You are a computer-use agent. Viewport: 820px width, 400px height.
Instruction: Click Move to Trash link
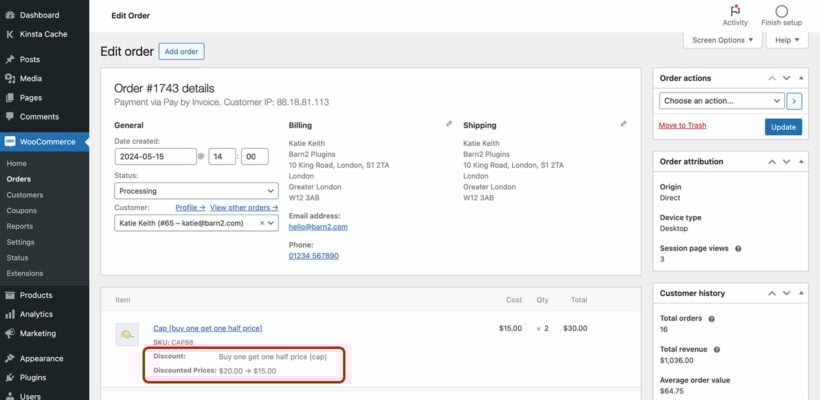(682, 125)
